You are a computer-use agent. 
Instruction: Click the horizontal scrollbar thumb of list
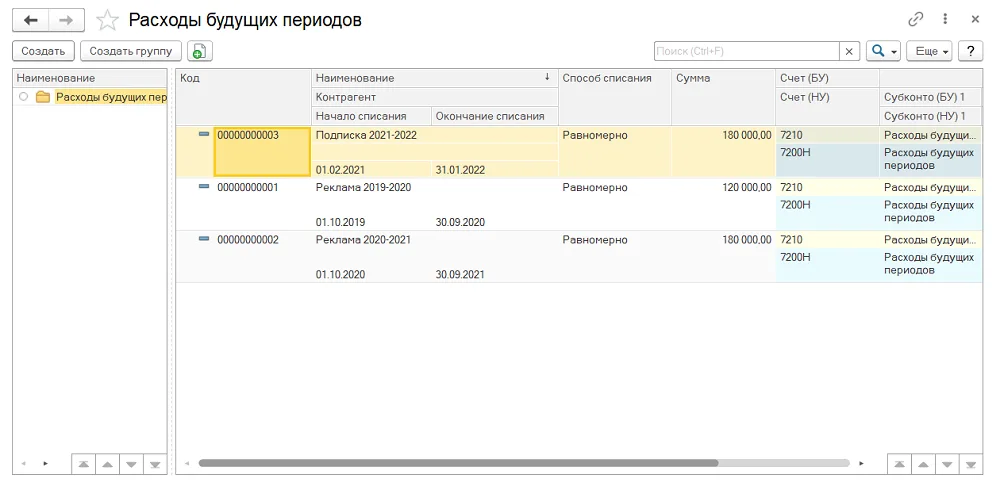459,463
